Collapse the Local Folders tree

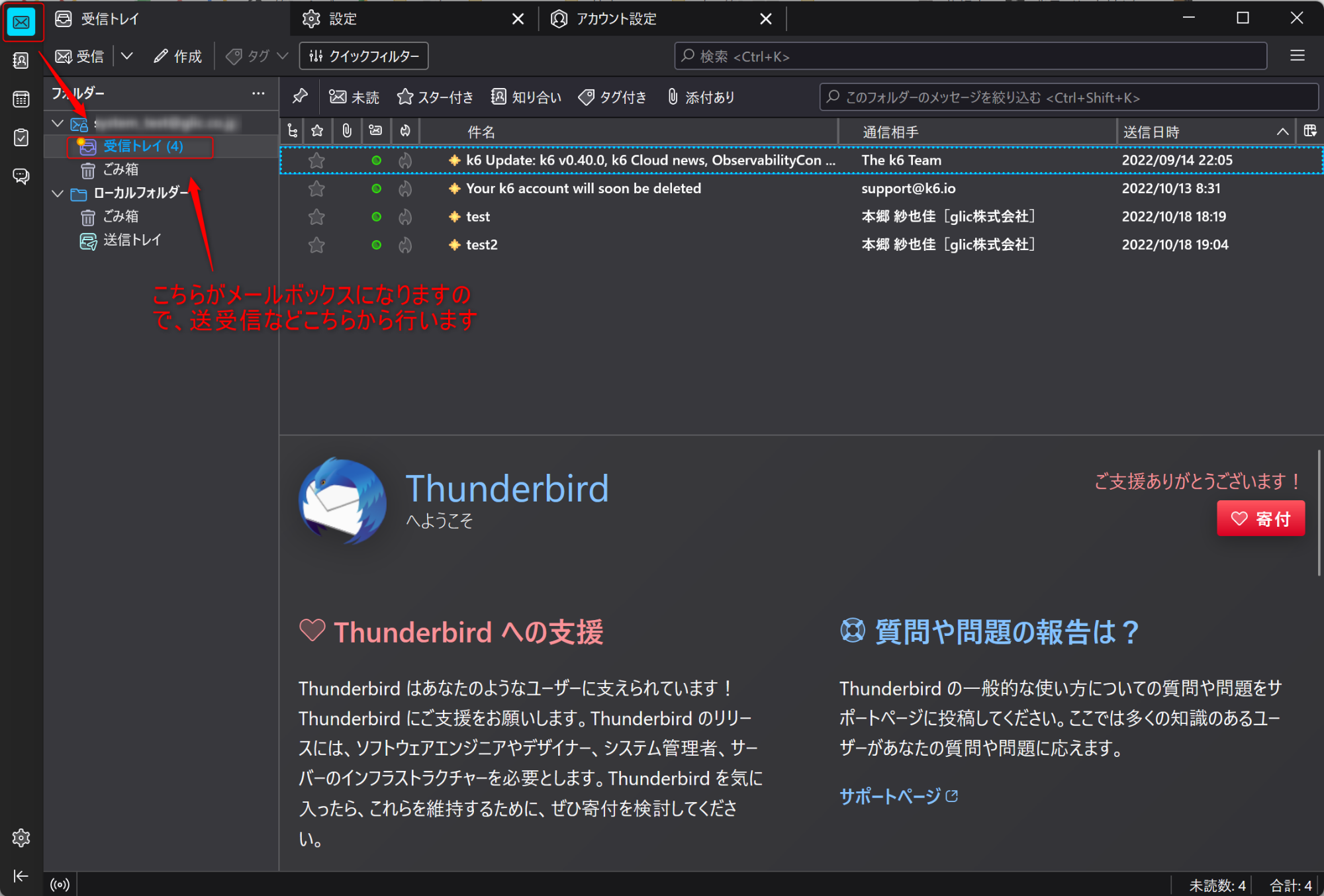[x=58, y=193]
